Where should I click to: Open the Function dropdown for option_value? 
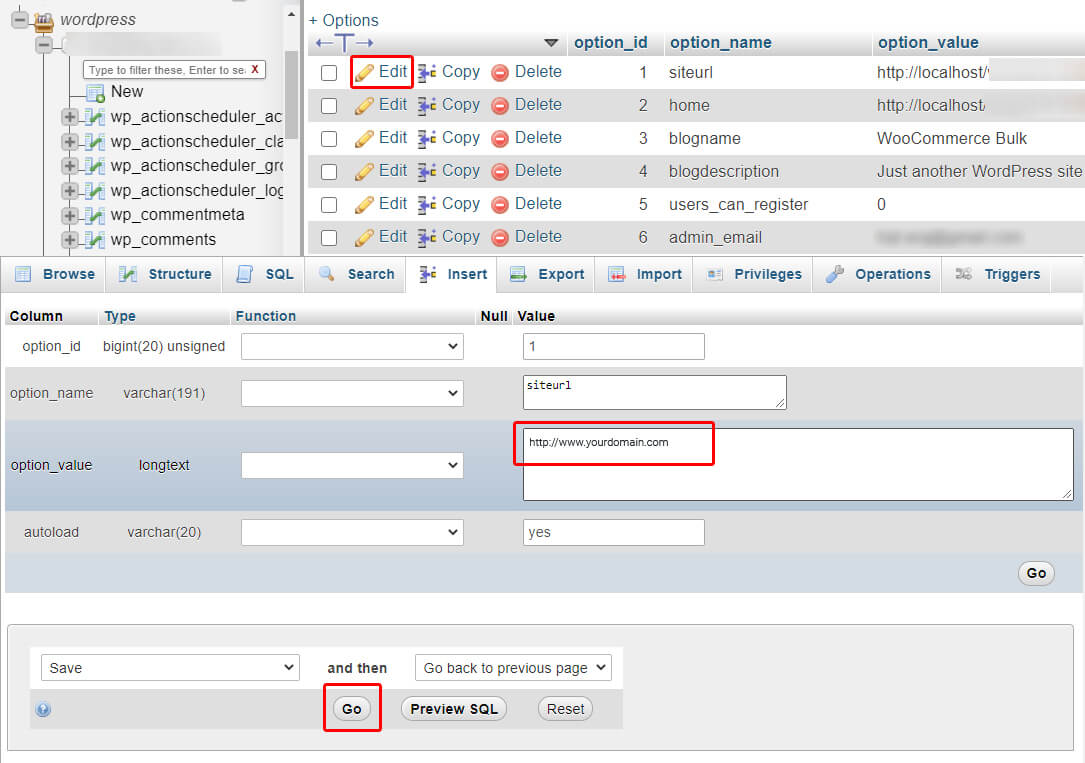coord(352,466)
